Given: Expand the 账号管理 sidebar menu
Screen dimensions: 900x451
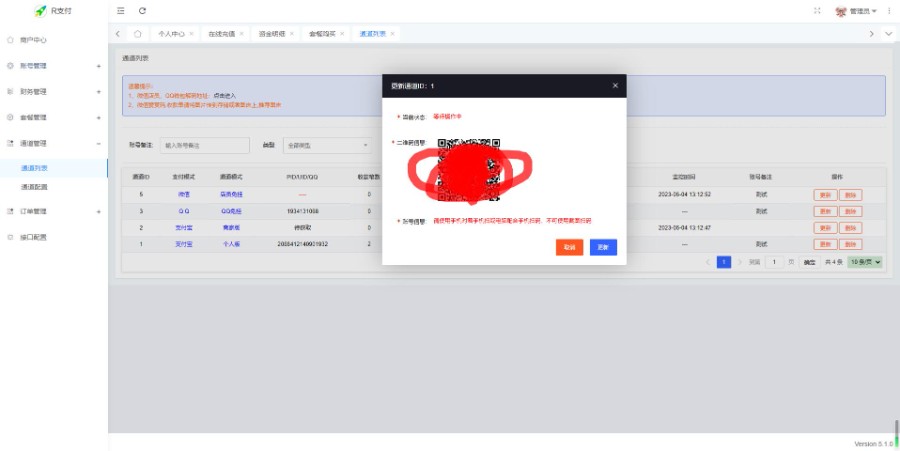Looking at the screenshot, I should pos(53,66).
